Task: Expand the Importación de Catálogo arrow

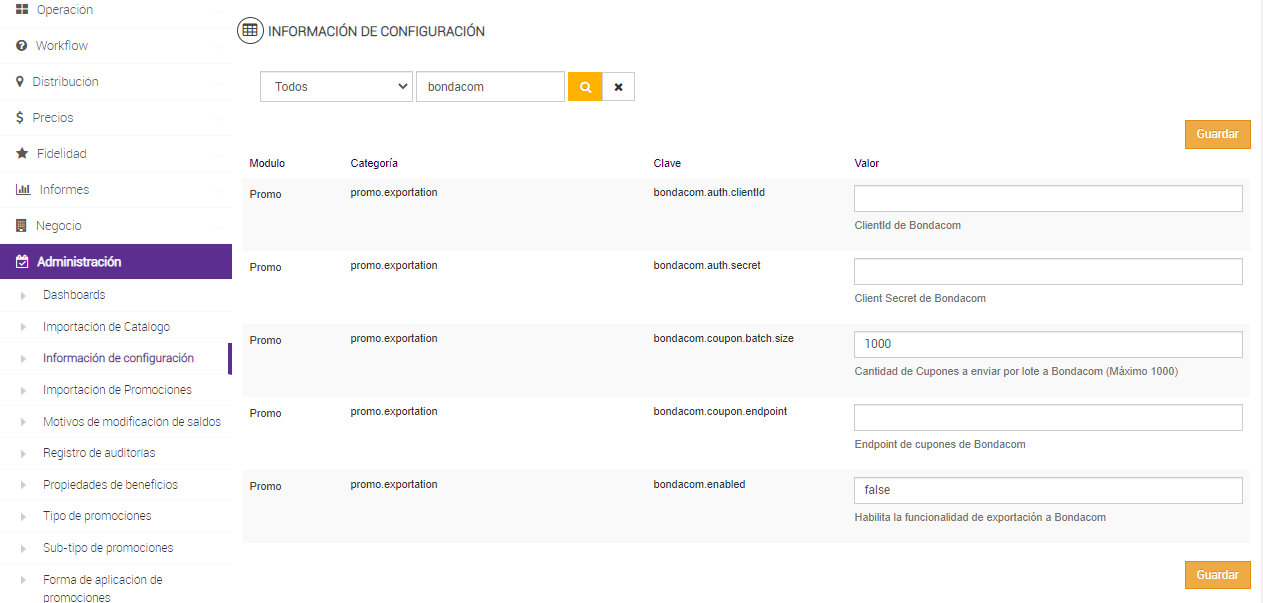Action: point(24,328)
